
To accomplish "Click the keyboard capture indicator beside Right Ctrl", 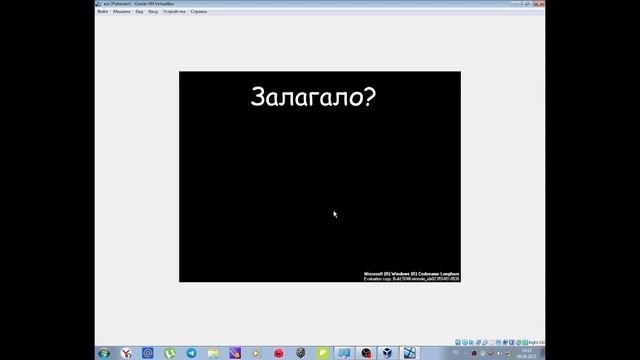I will [x=525, y=342].
